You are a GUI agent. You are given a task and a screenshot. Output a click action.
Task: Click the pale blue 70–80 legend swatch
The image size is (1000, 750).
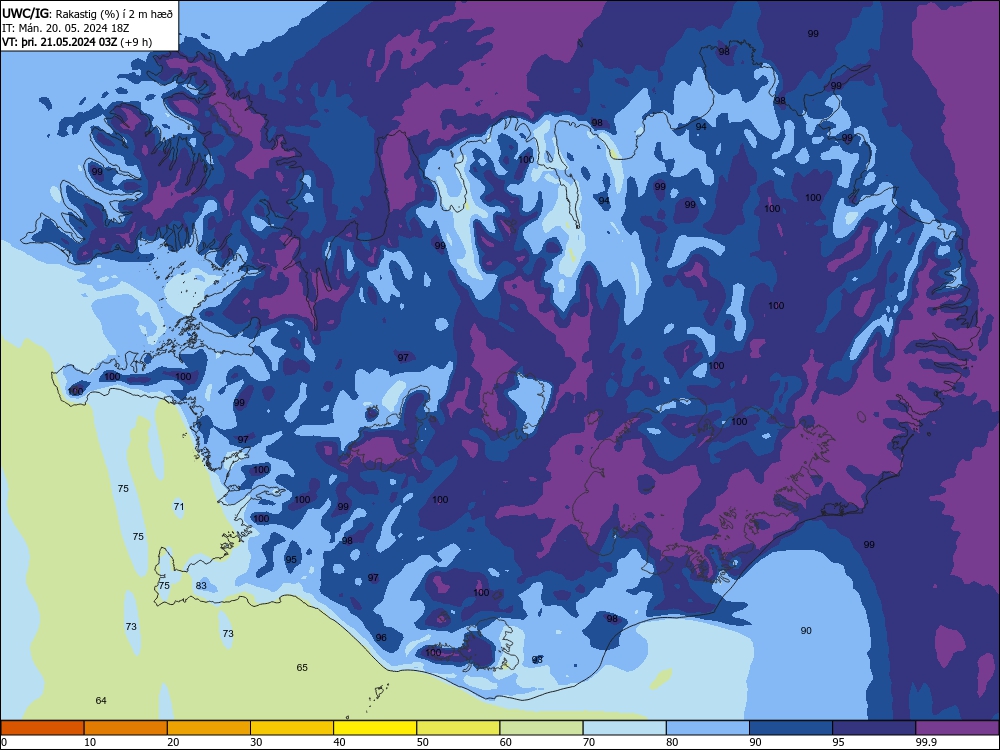pyautogui.click(x=625, y=728)
